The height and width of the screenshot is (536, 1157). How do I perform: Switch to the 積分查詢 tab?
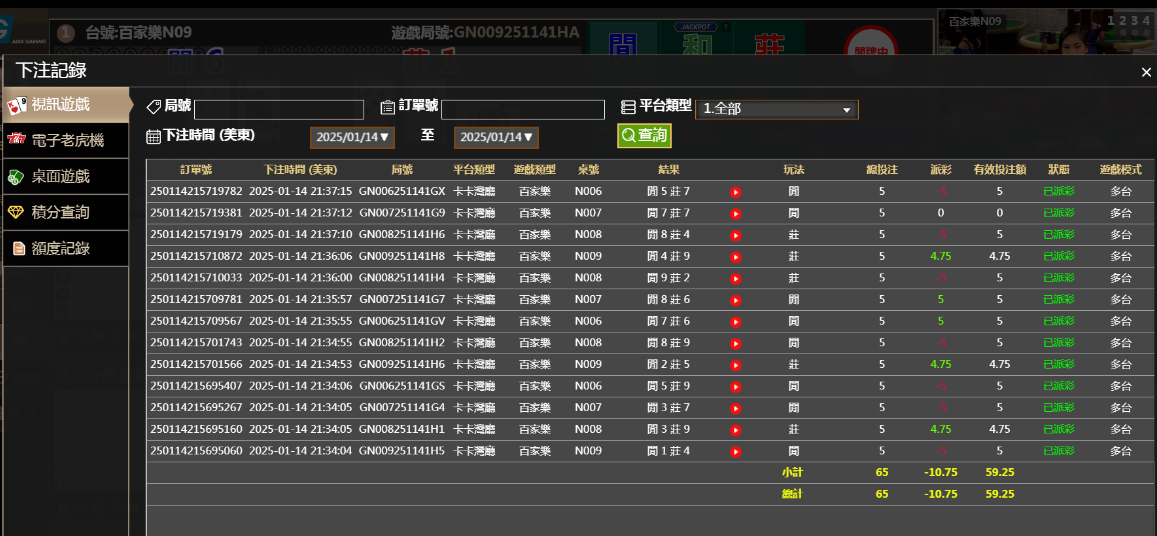click(x=66, y=212)
